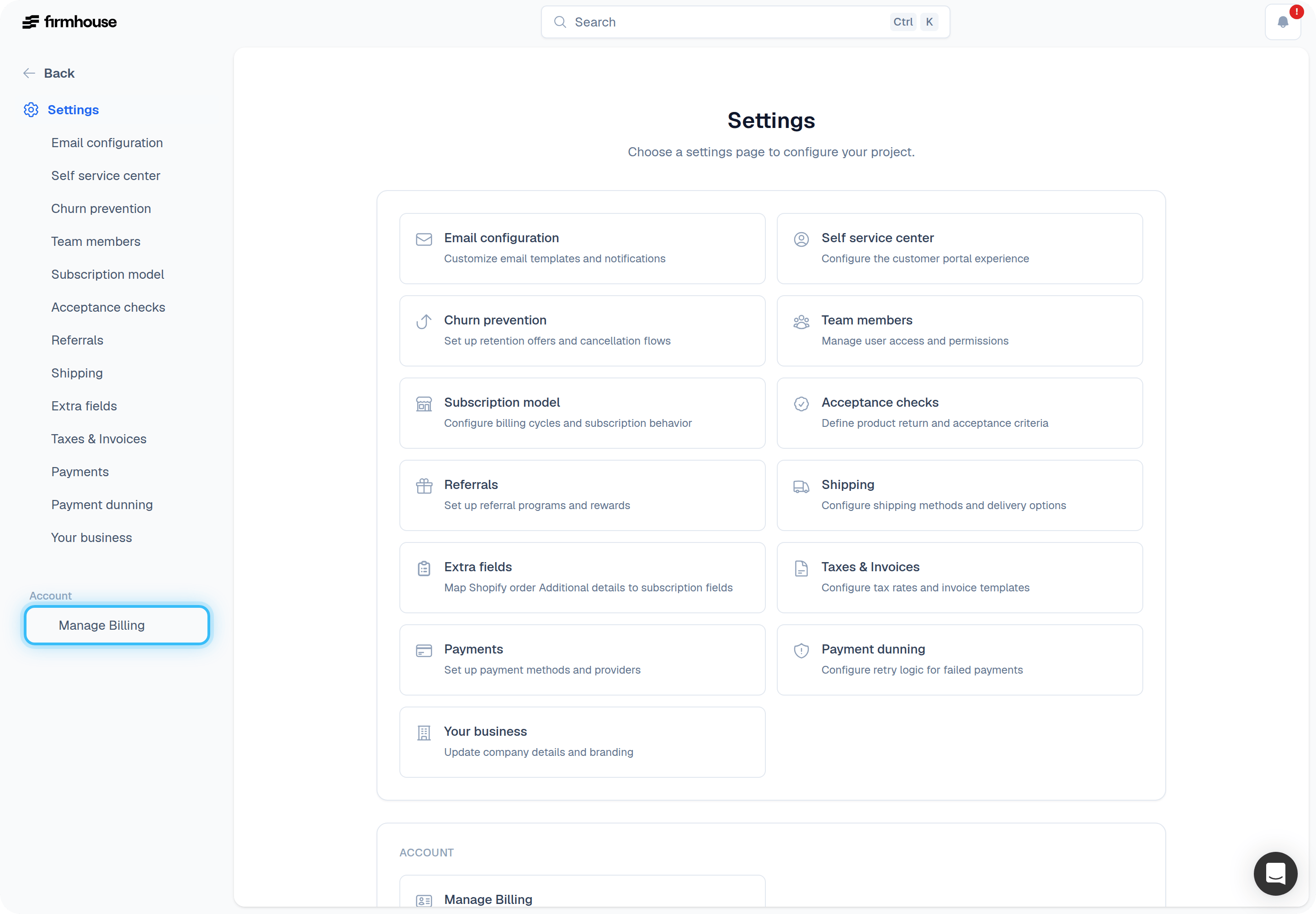This screenshot has height=914, width=1316.
Task: Click 'Configure the customer portal experience' text
Action: click(925, 258)
